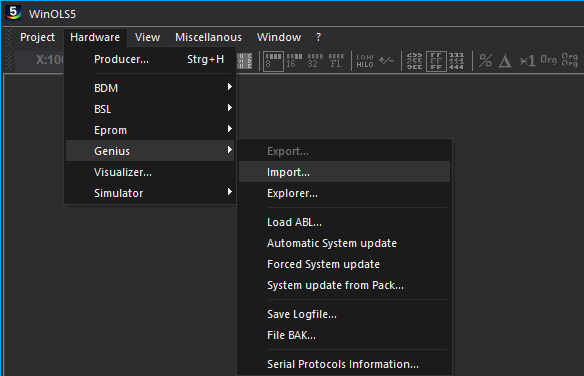The image size is (584, 376).
Task: Select the 32-bit data width toolbar icon
Action: (x=315, y=61)
